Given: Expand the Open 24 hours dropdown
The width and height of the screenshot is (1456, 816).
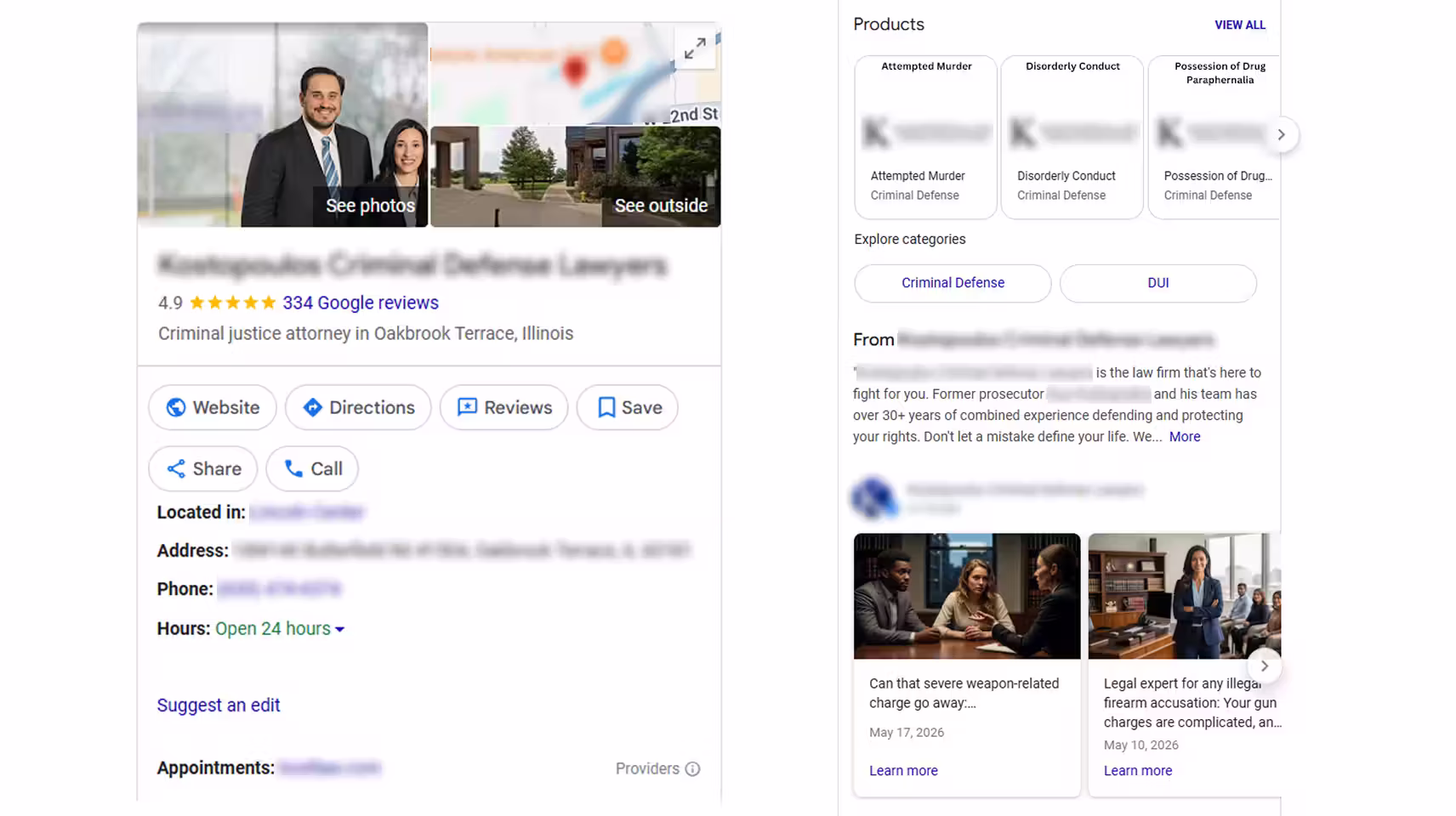Looking at the screenshot, I should pos(280,629).
